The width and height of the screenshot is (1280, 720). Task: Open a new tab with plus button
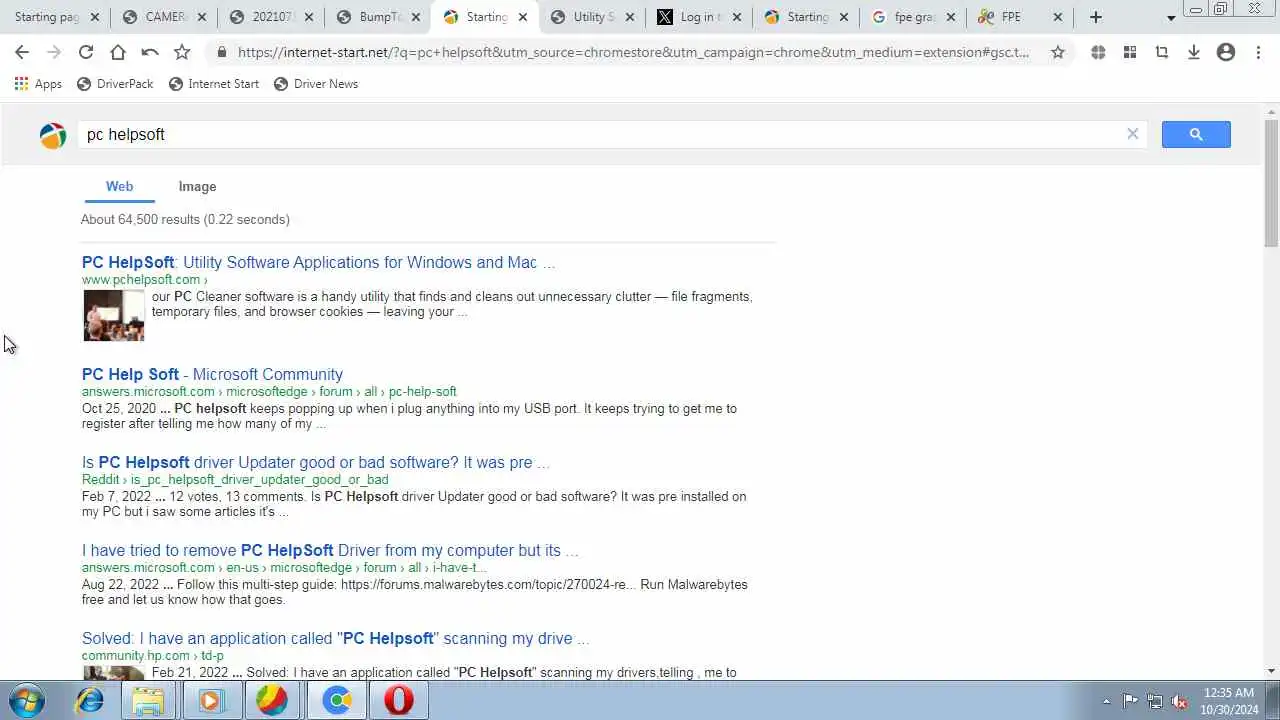1096,17
